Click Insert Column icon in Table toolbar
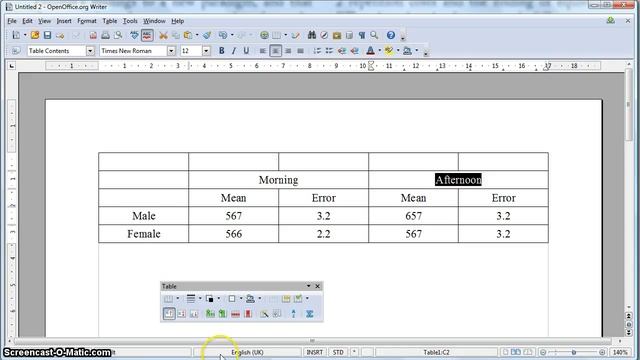 point(222,313)
